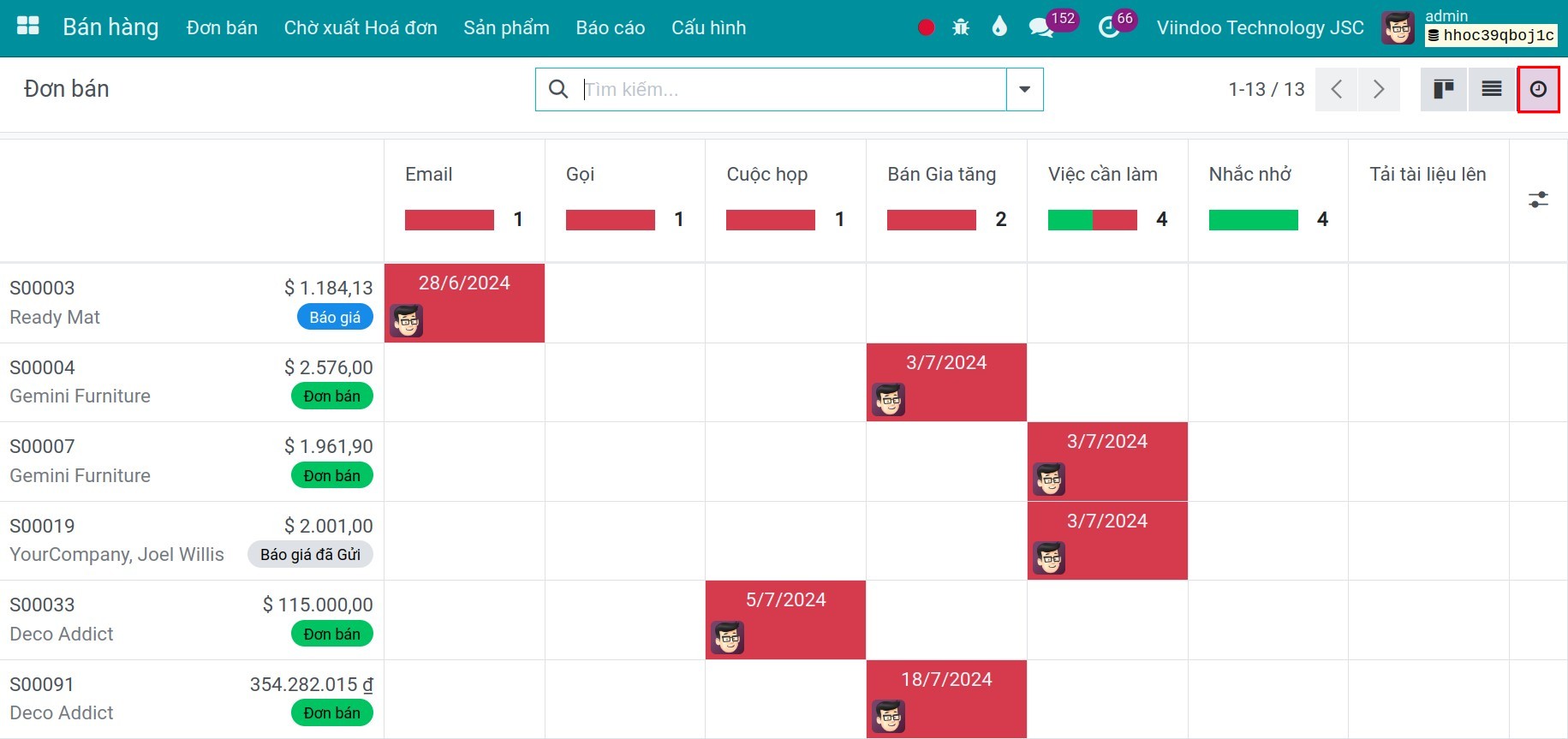Open the 28/6/2024 Email activity cell
The height and width of the screenshot is (739, 1568).
(x=464, y=303)
